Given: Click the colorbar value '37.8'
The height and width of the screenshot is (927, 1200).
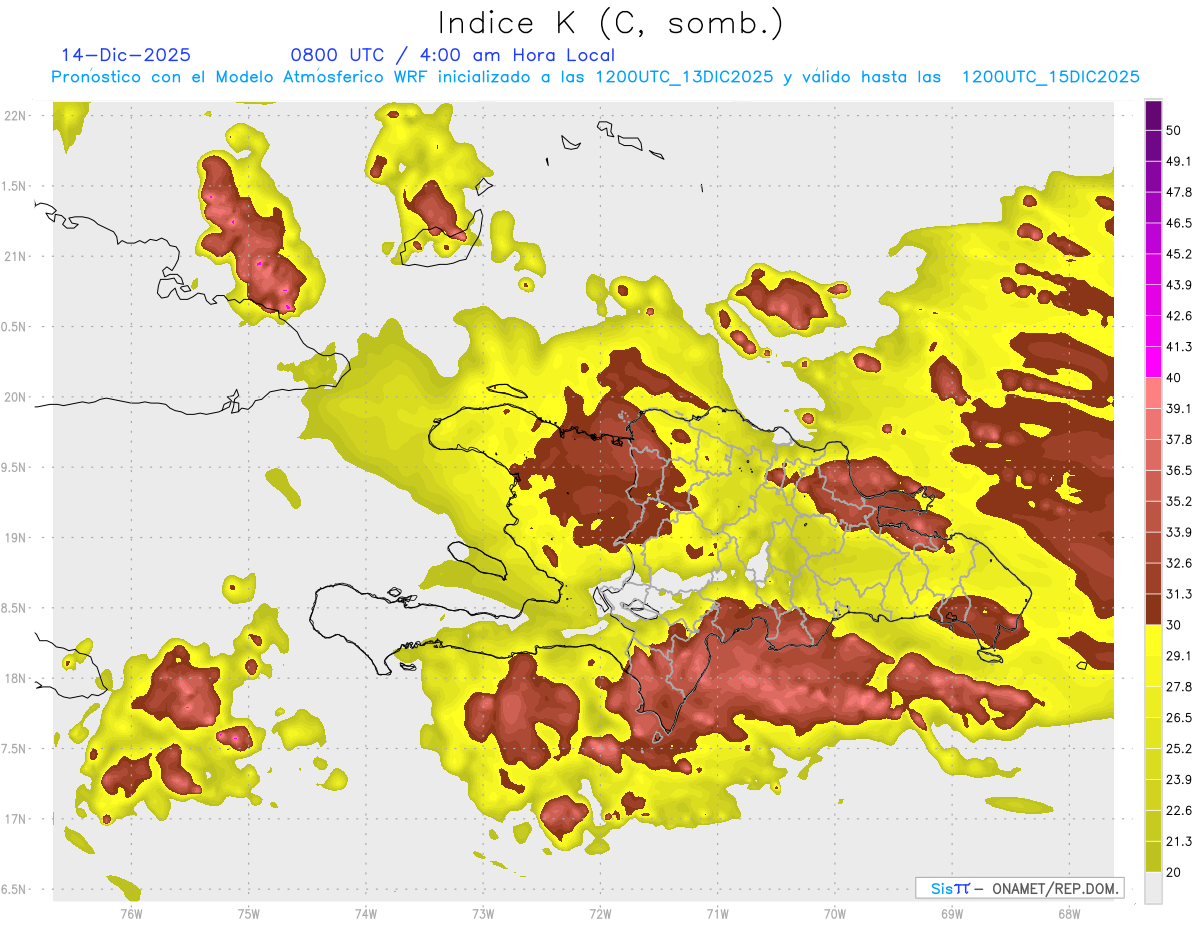Looking at the screenshot, I should (x=1179, y=440).
